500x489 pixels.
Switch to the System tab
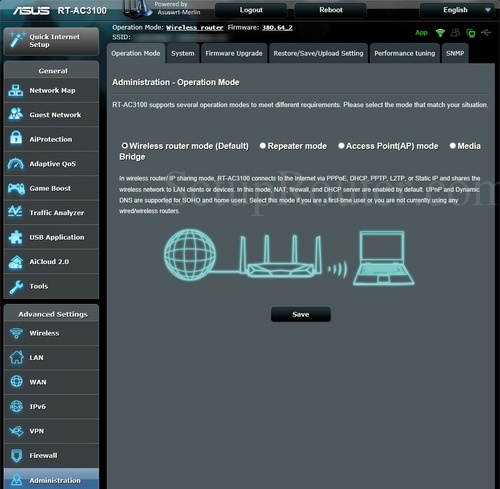(x=183, y=53)
